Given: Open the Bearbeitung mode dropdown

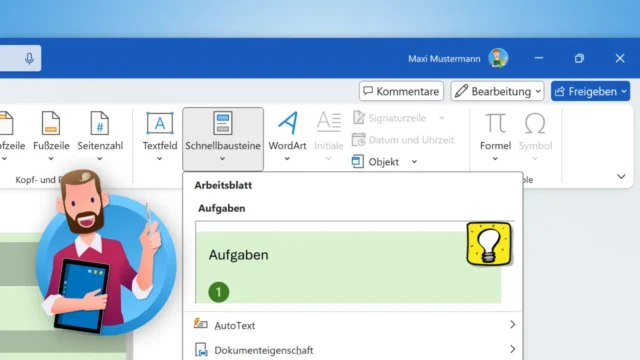Looking at the screenshot, I should tap(497, 91).
